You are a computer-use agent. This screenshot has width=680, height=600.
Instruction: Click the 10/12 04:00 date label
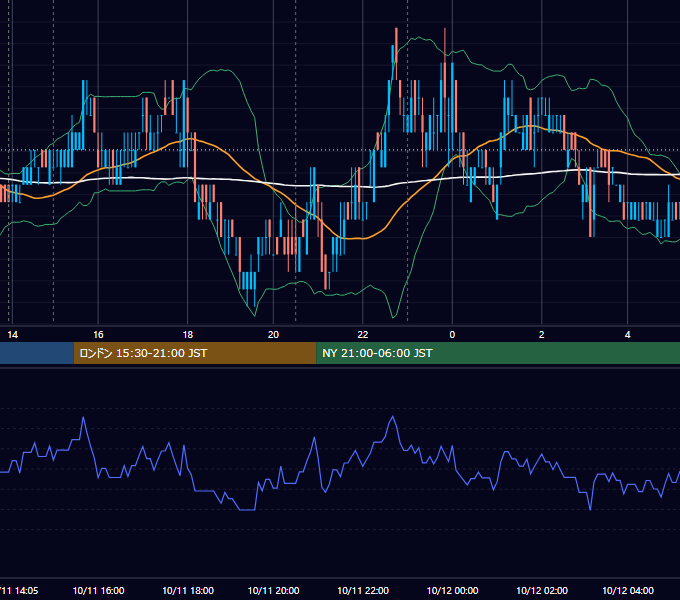628,590
